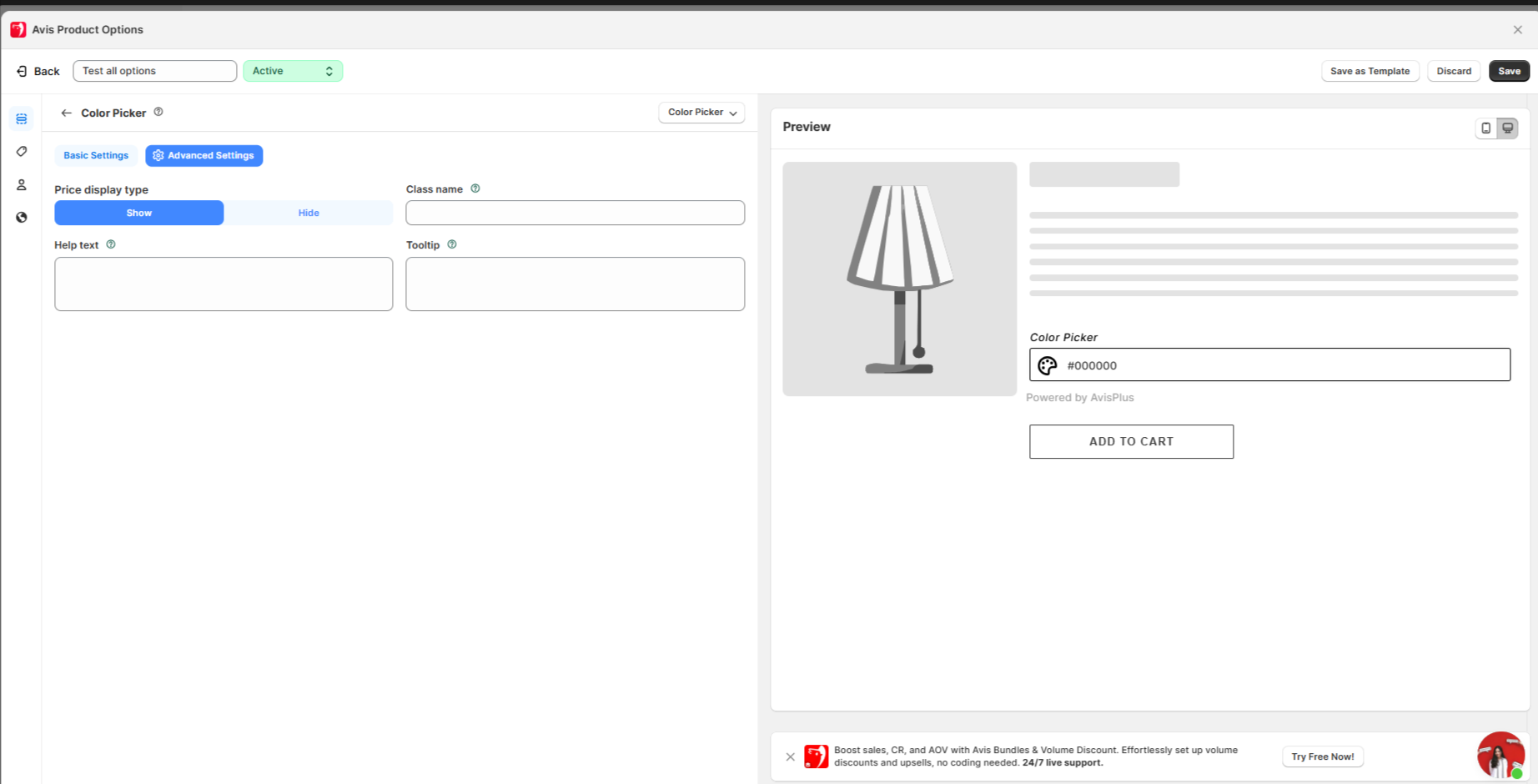The image size is (1538, 784).
Task: Click into the Class name input field
Action: click(x=575, y=213)
